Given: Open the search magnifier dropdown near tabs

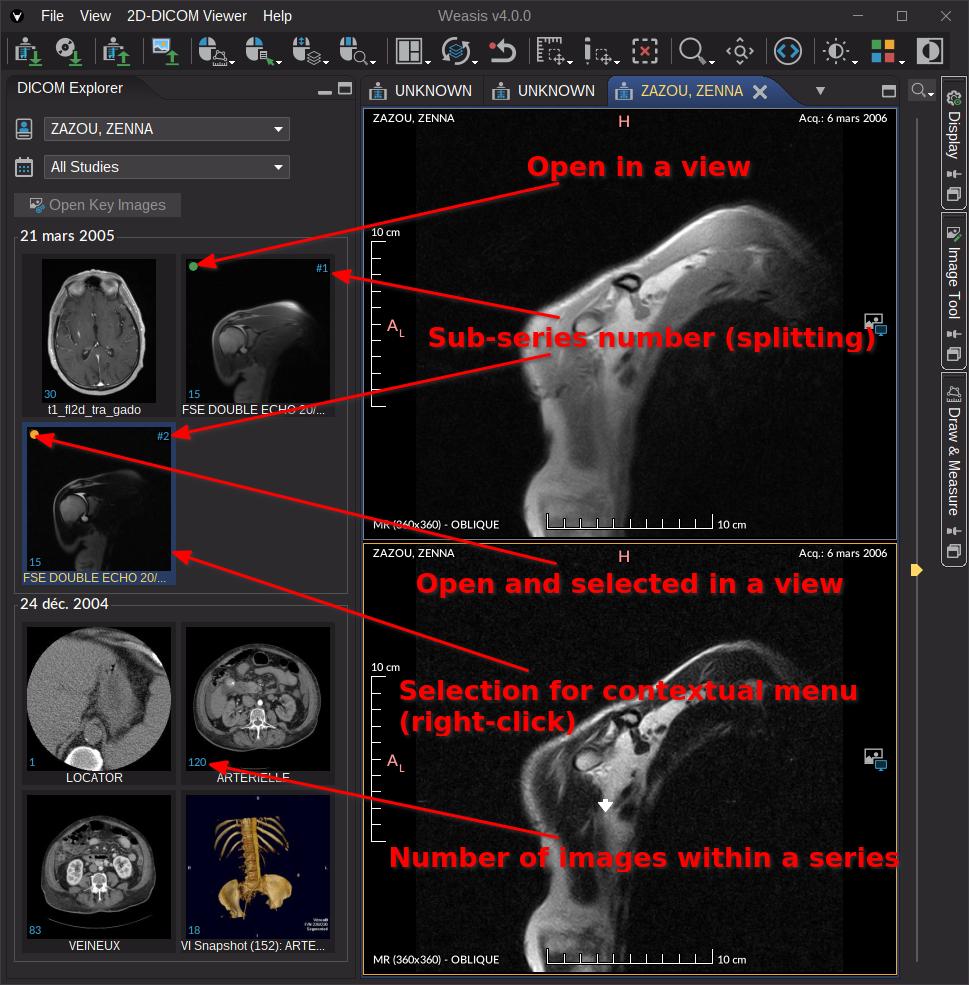Looking at the screenshot, I should (x=923, y=91).
